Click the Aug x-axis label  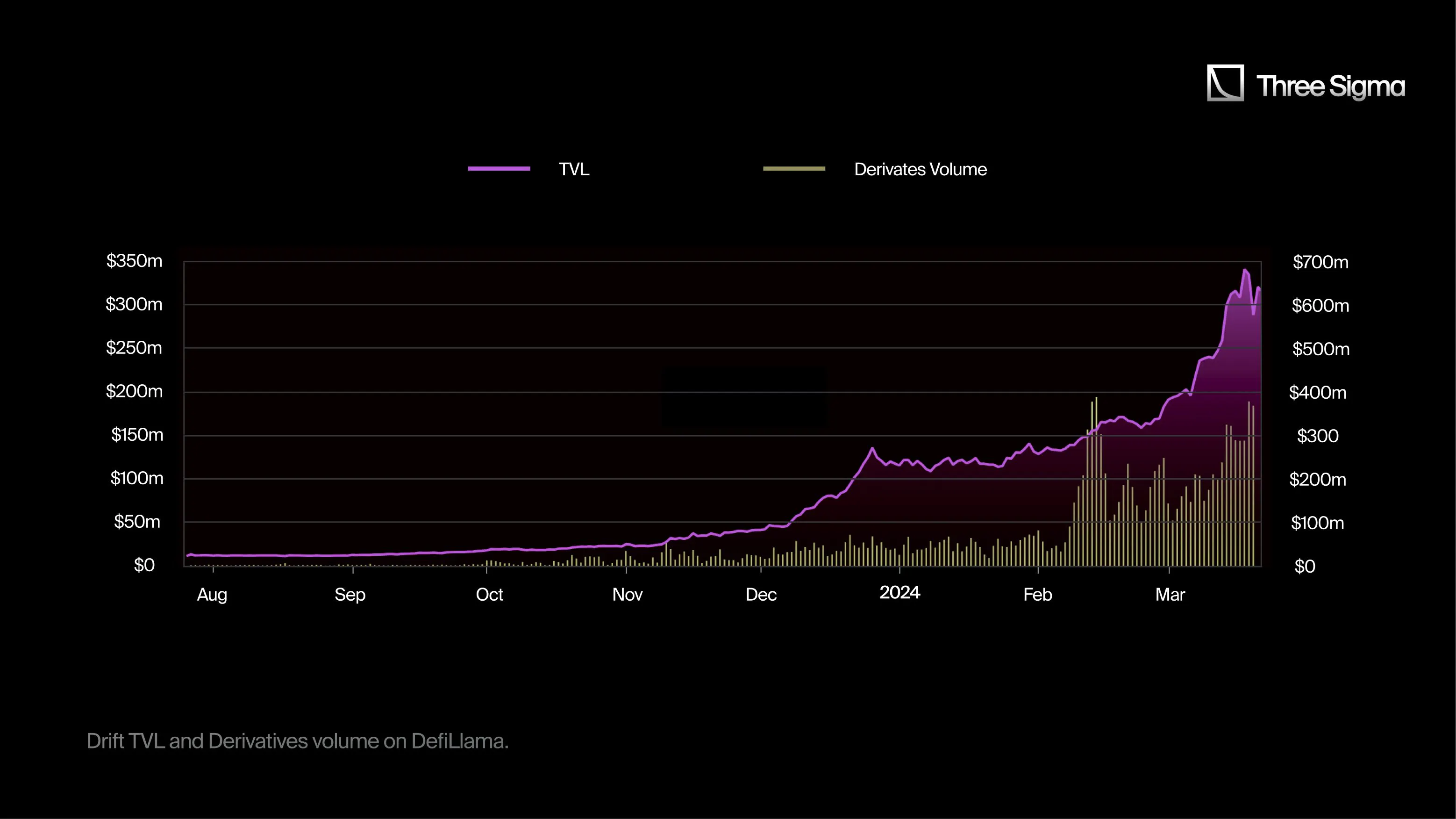click(212, 595)
